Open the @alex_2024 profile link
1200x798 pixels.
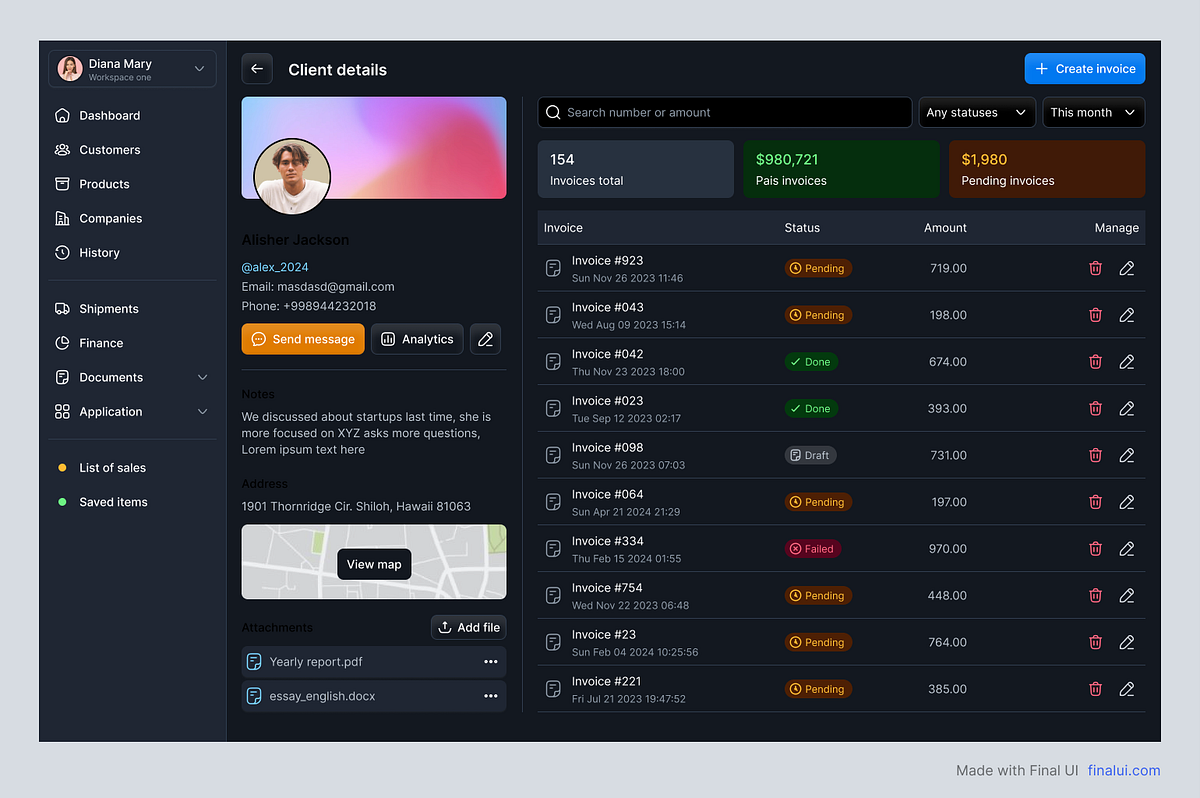274,267
